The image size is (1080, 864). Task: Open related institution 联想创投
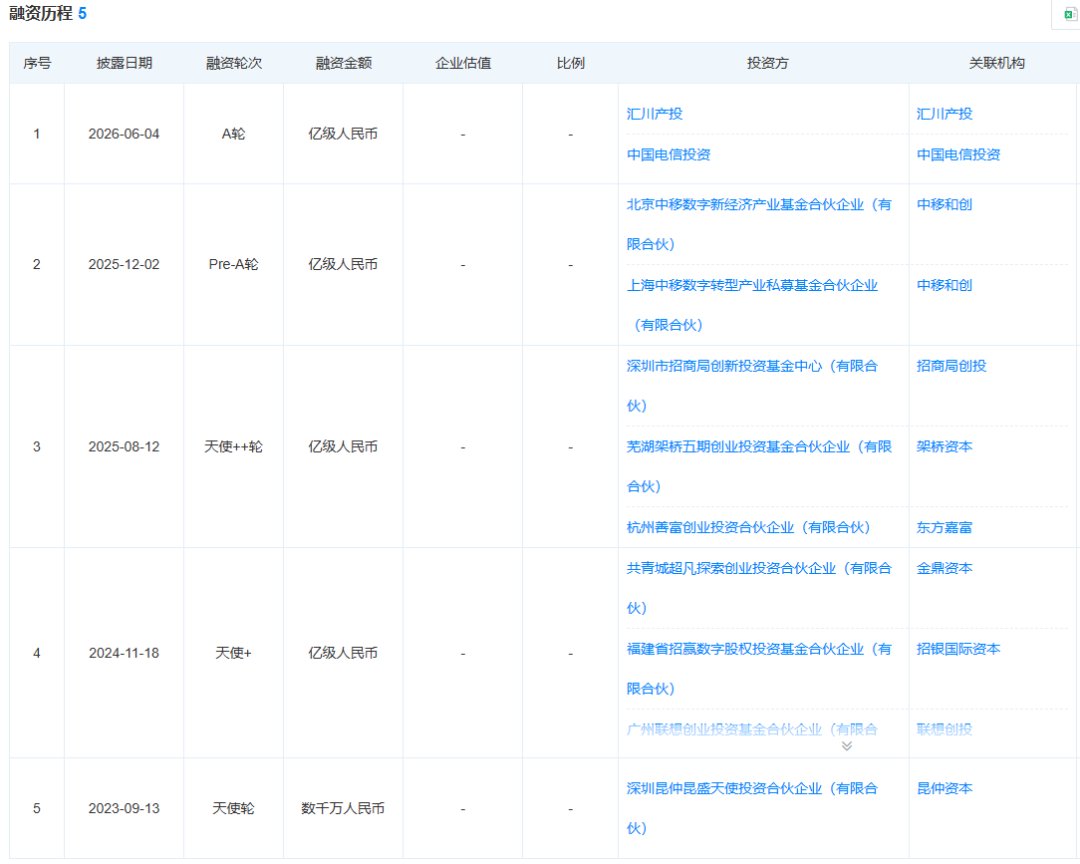pyautogui.click(x=944, y=729)
